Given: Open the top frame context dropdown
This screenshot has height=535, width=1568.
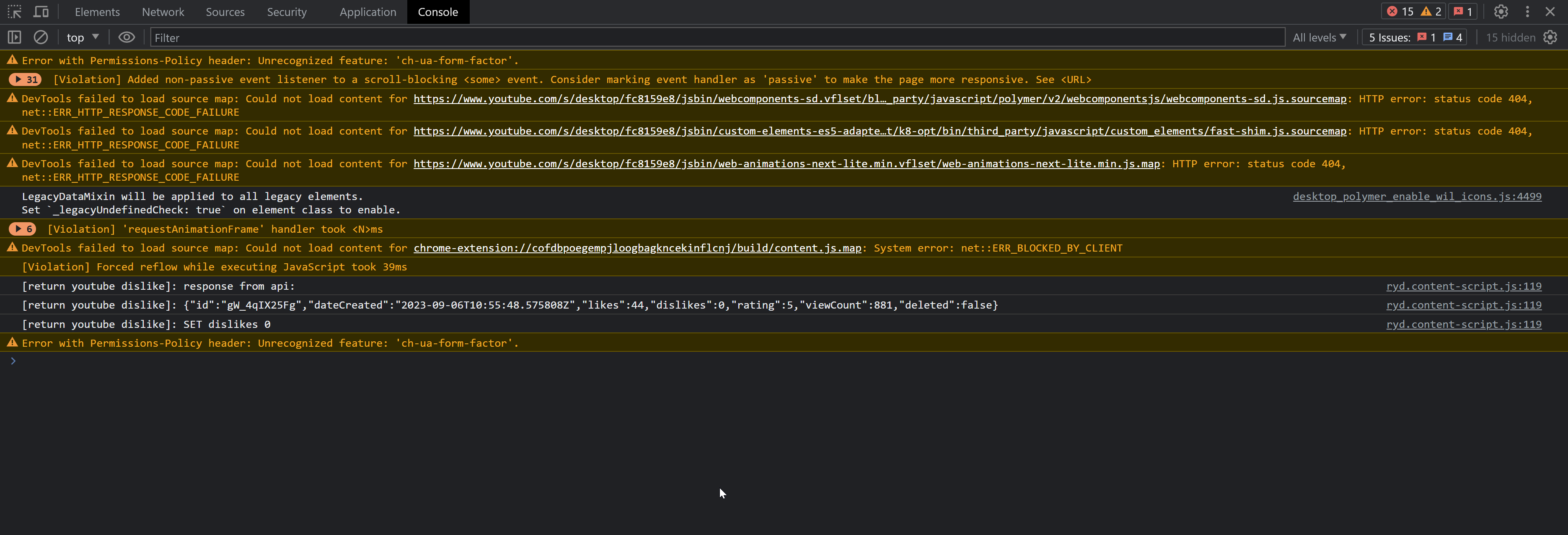Looking at the screenshot, I should click(82, 37).
